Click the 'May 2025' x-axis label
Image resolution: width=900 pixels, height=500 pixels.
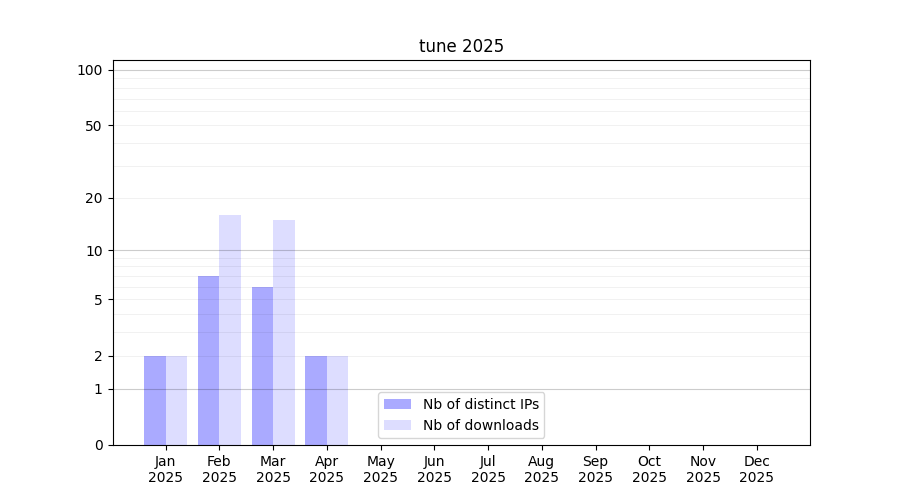tap(380, 469)
